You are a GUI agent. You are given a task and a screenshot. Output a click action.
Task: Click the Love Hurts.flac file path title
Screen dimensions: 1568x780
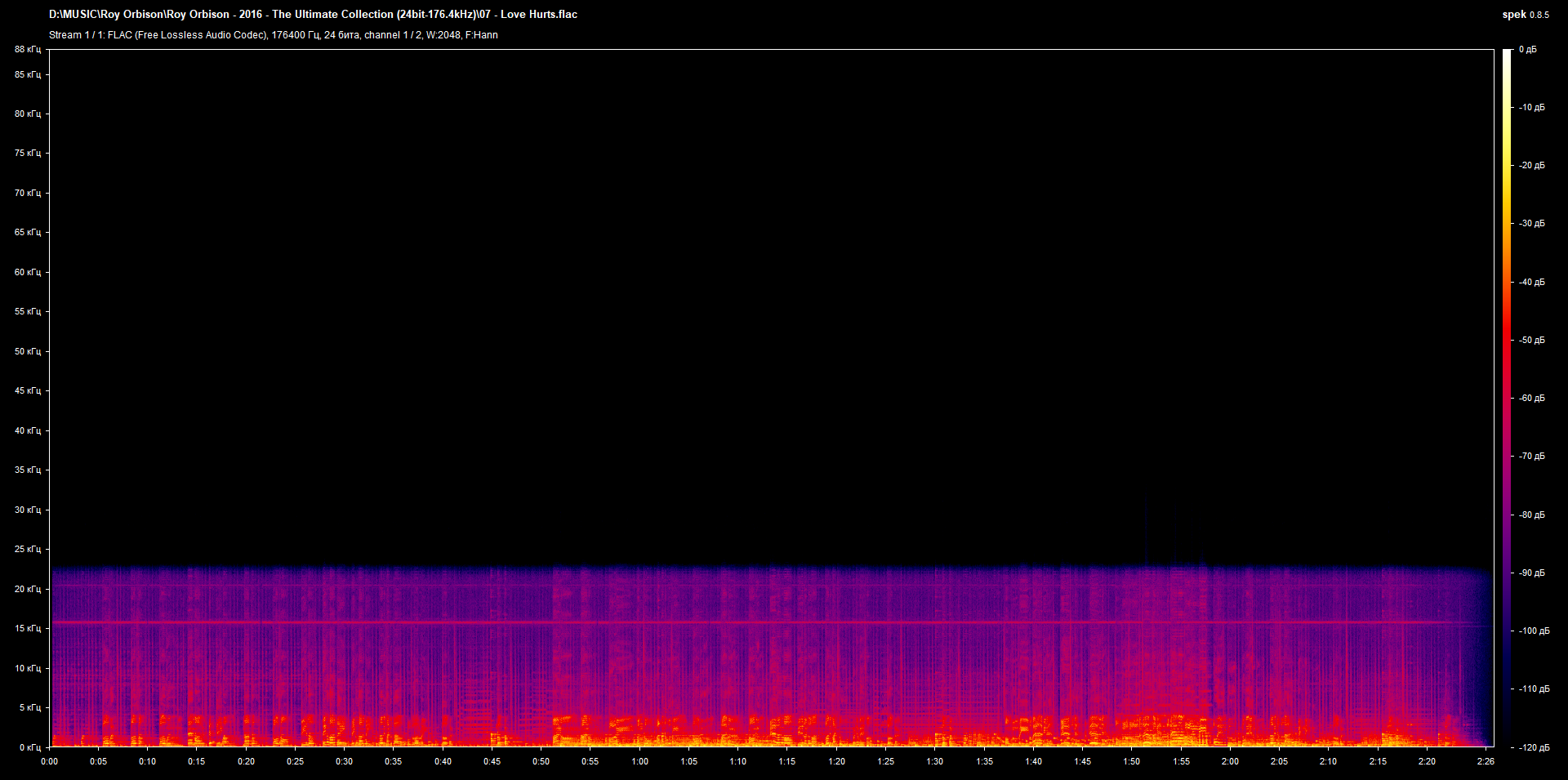click(313, 15)
